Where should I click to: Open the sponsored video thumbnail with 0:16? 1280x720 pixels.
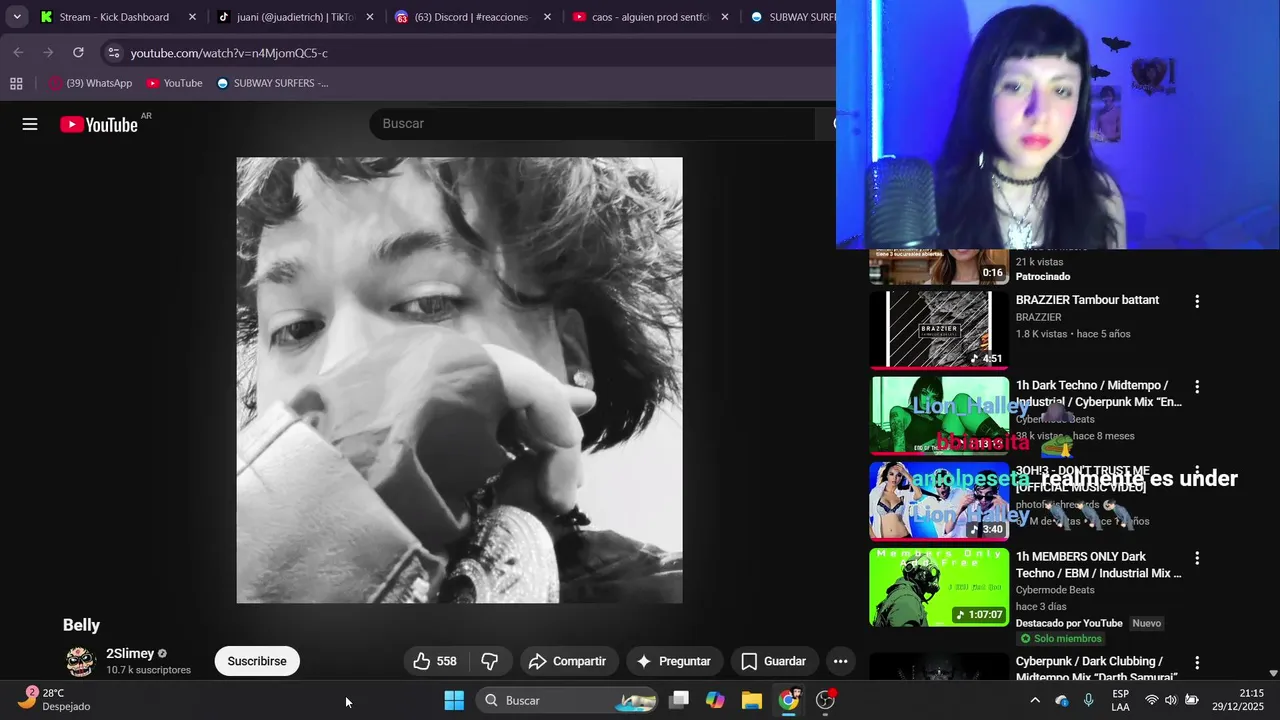click(939, 267)
